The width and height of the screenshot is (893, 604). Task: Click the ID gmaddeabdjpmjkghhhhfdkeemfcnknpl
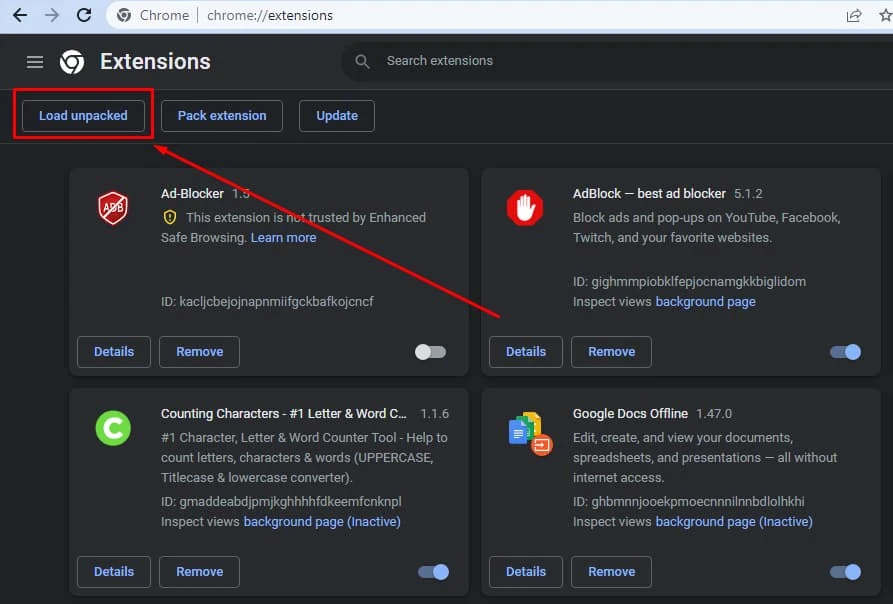281,502
